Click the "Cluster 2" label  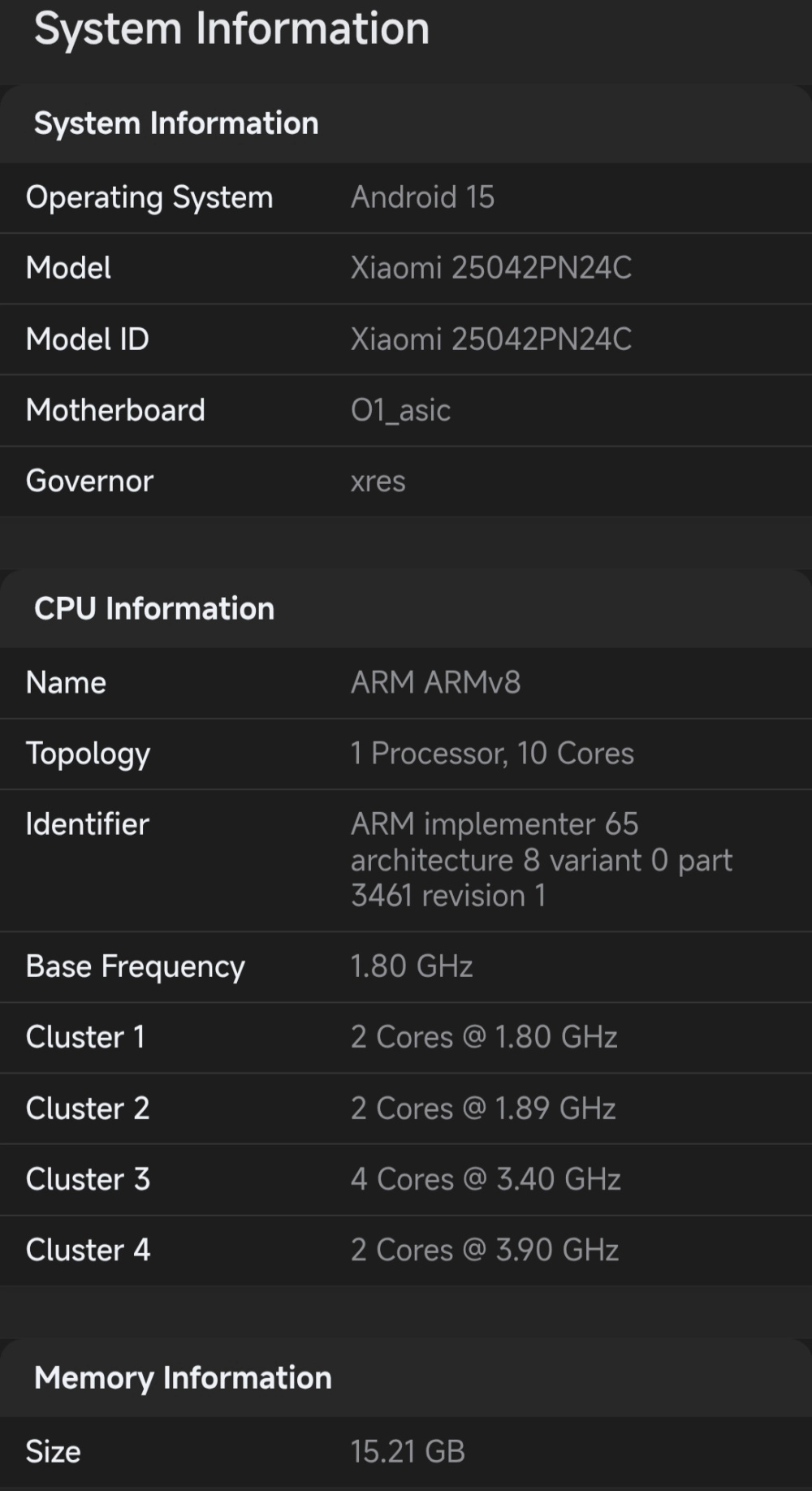click(88, 1109)
